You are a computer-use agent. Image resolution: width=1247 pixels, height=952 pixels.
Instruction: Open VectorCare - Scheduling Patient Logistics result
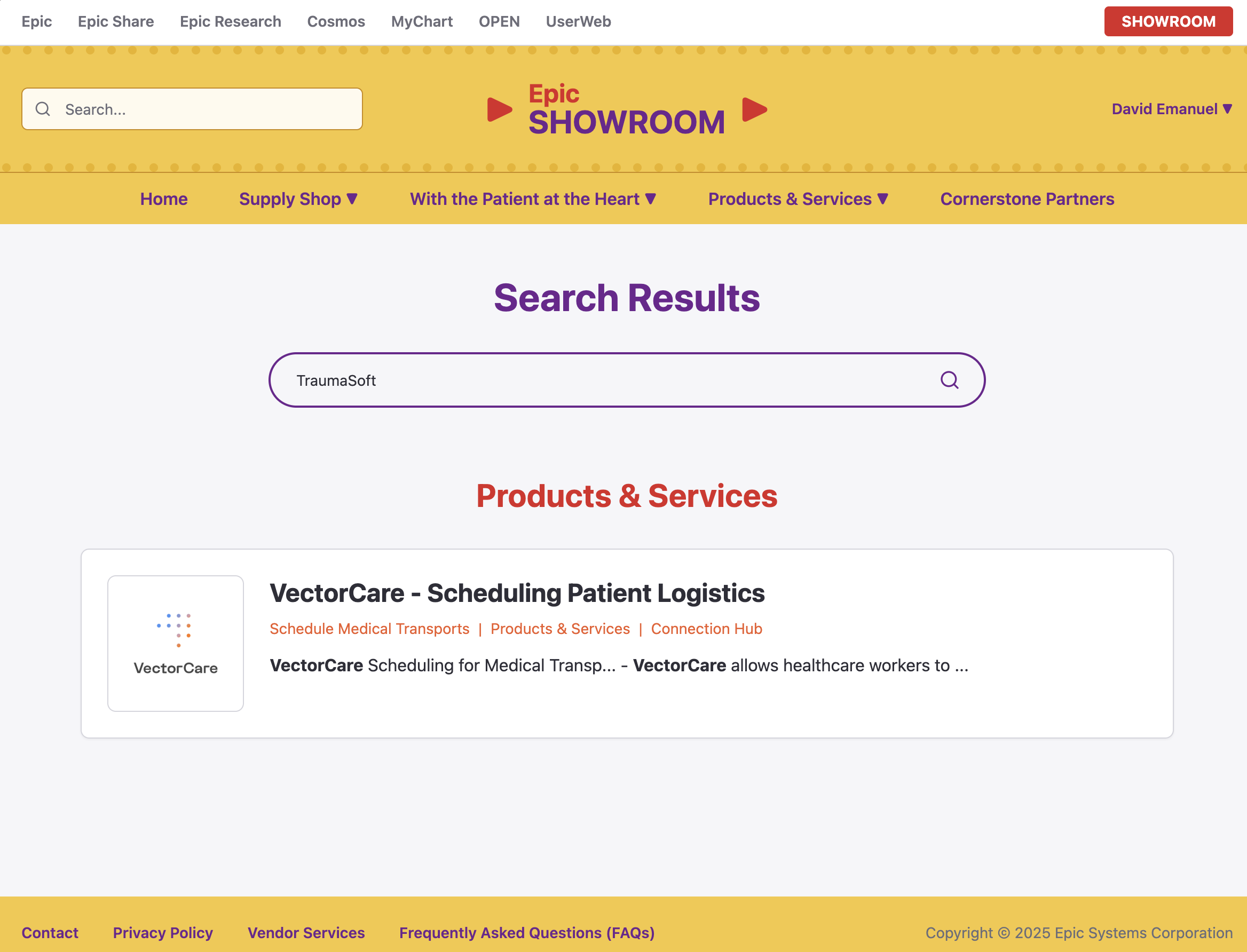coord(517,593)
